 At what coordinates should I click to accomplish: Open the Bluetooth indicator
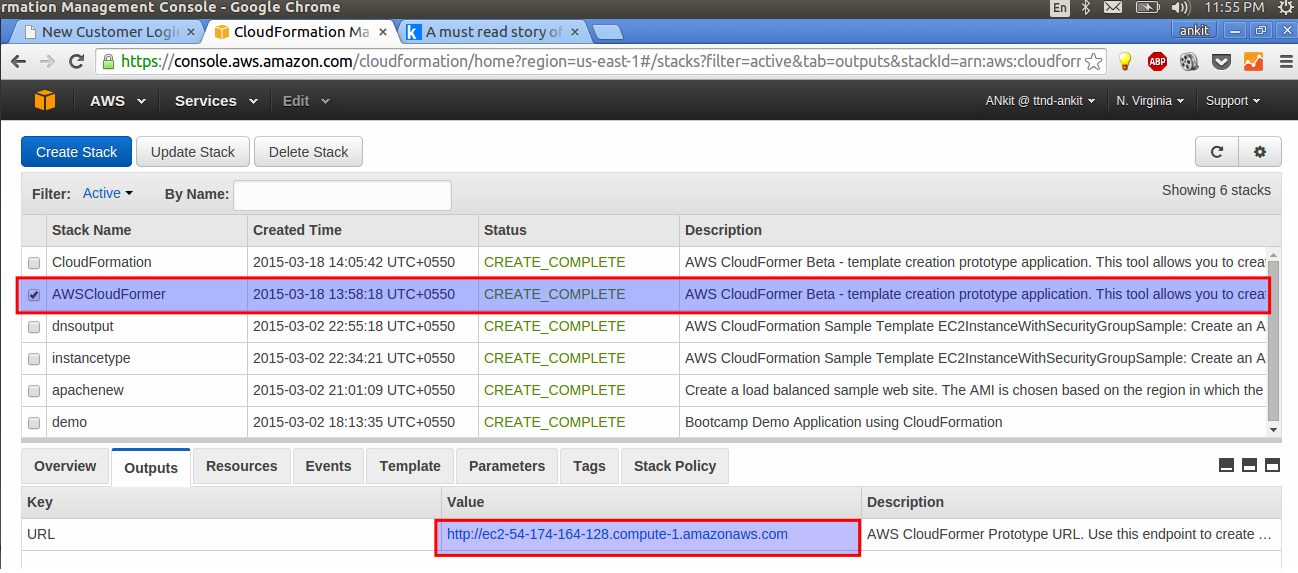(1086, 8)
